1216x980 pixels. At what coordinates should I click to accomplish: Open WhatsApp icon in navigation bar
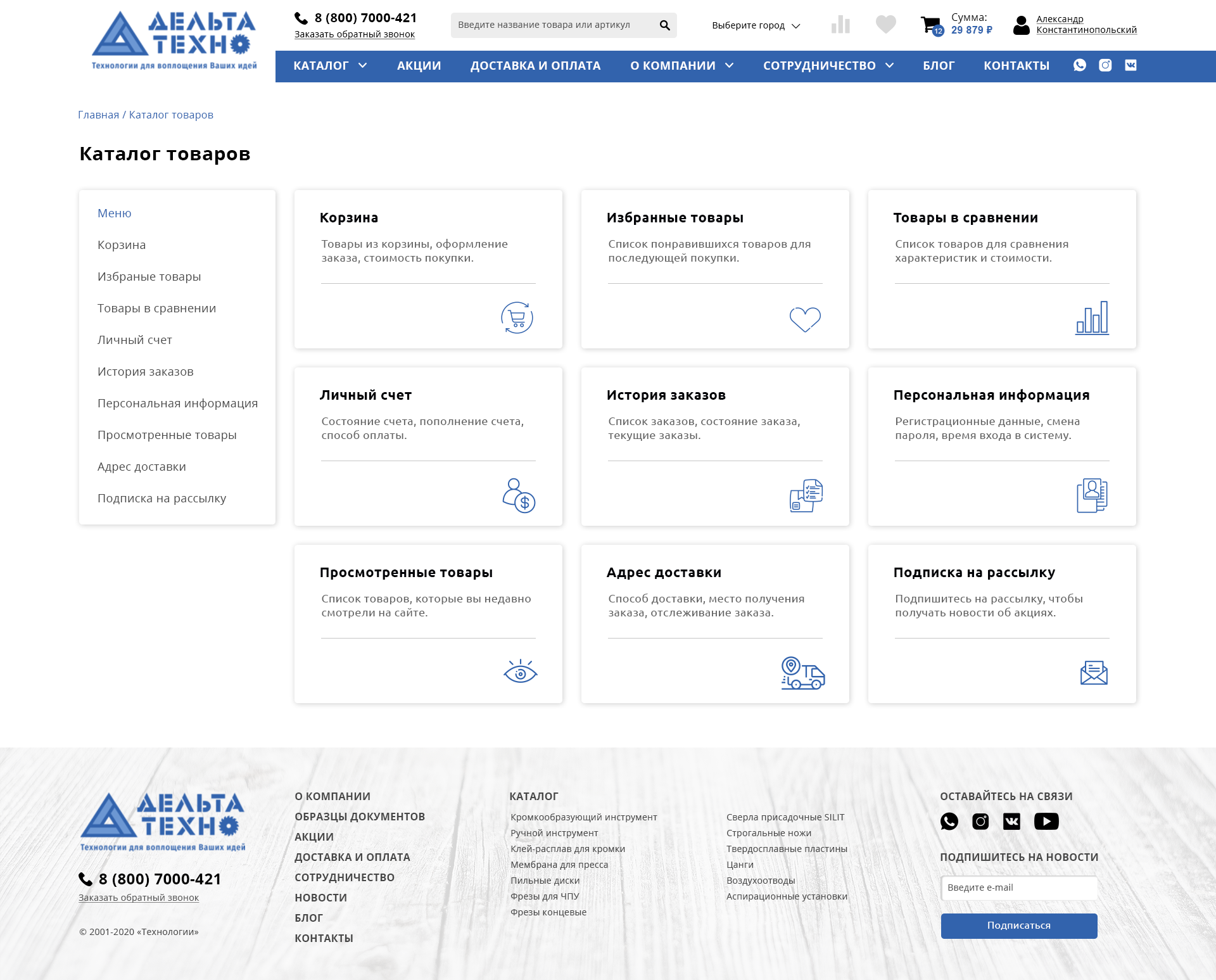1080,65
